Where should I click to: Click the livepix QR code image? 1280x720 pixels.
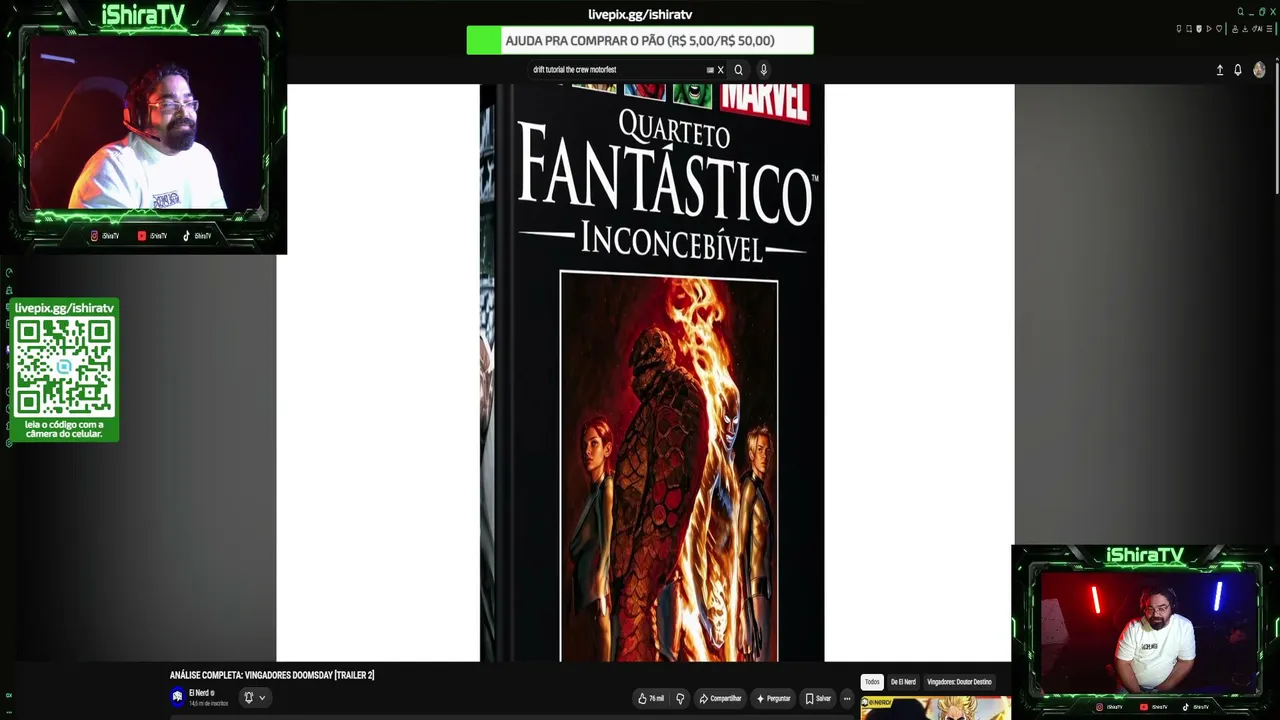tap(64, 367)
